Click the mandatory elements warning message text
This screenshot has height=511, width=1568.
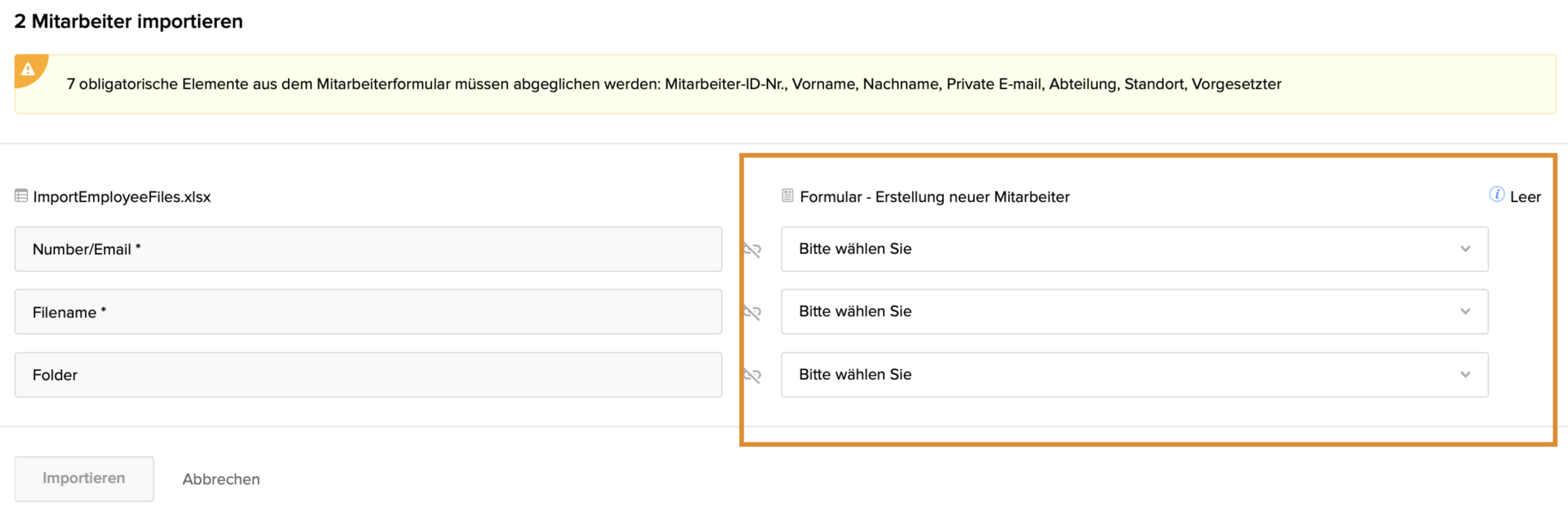[x=674, y=84]
